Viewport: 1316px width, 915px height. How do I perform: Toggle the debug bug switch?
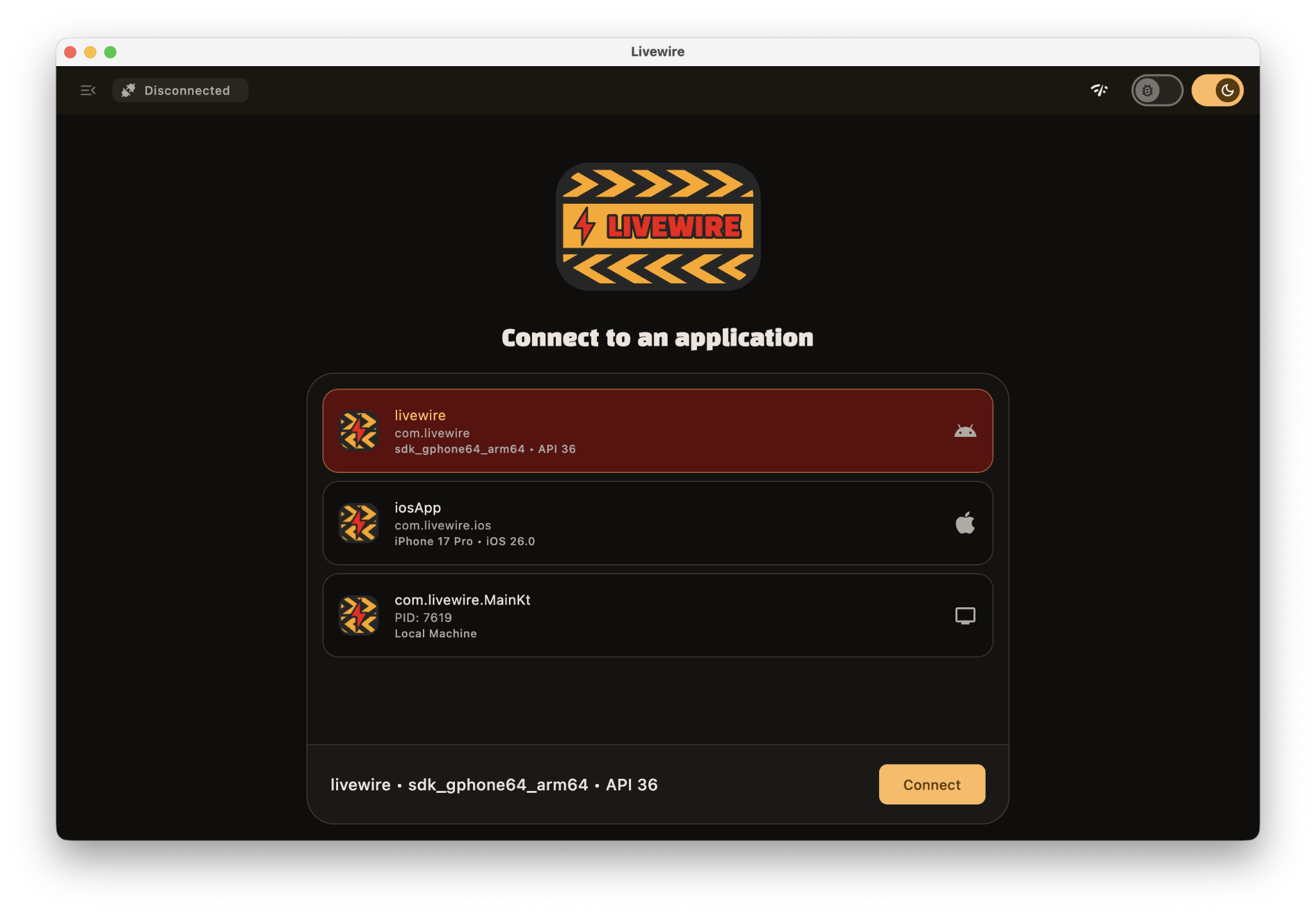point(1157,91)
